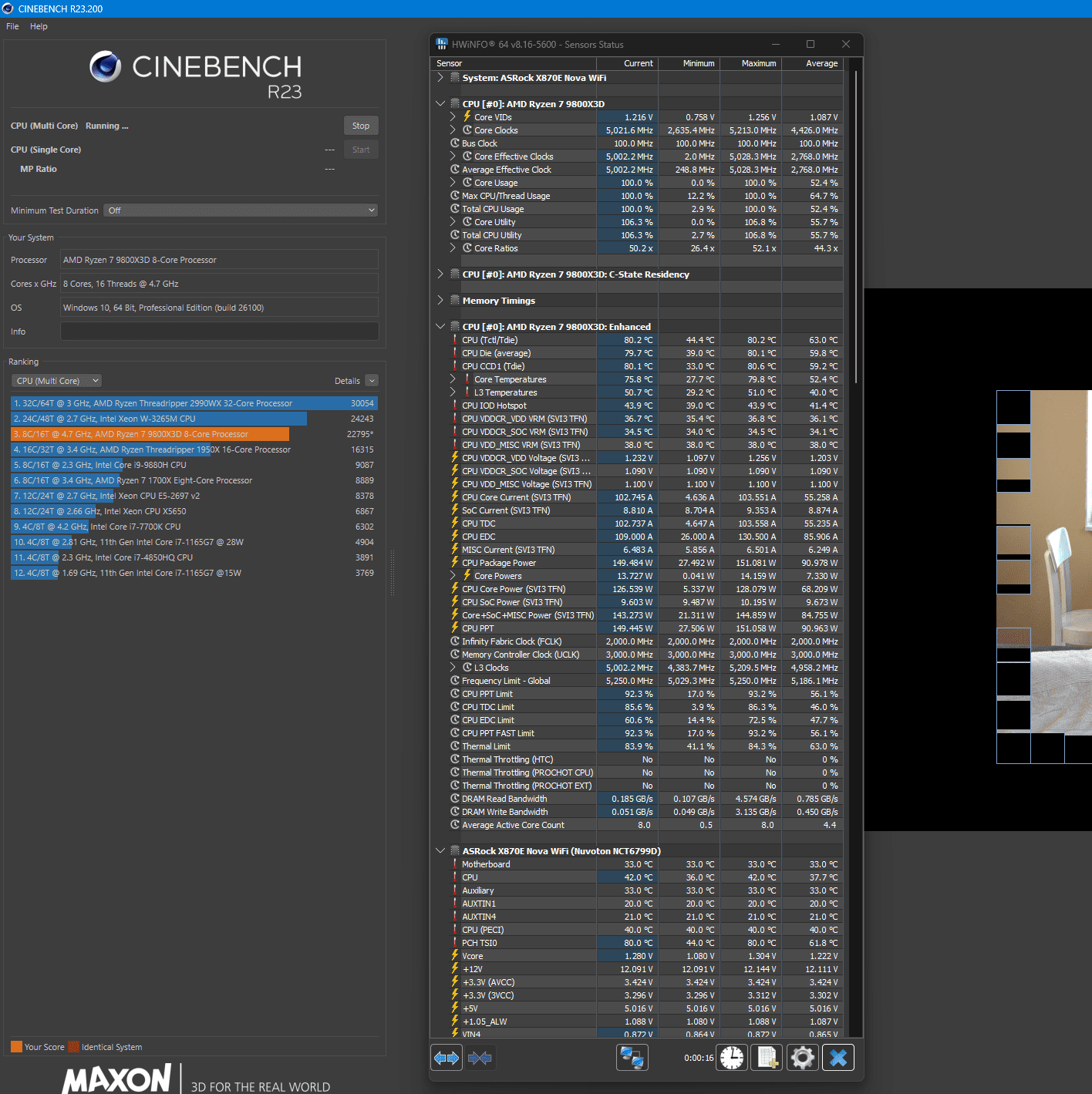This screenshot has width=1092, height=1094.
Task: Click the Current column header
Action: tap(627, 63)
